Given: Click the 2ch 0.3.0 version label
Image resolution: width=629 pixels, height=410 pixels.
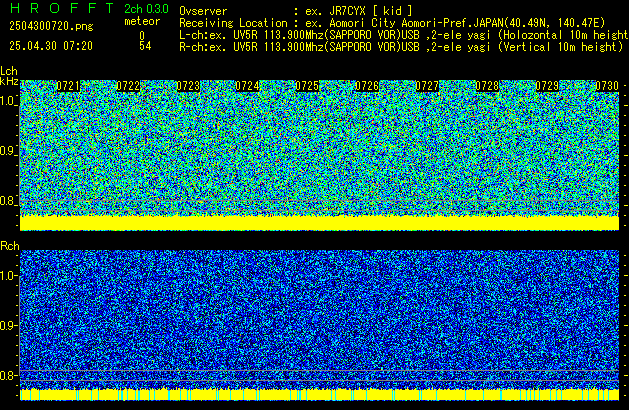Looking at the screenshot, I should tap(146, 9).
